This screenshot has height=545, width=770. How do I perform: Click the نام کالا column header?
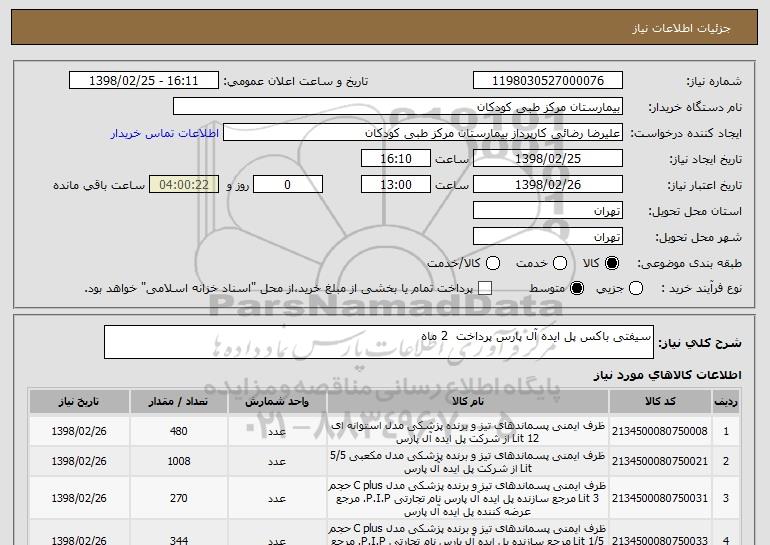[468, 402]
